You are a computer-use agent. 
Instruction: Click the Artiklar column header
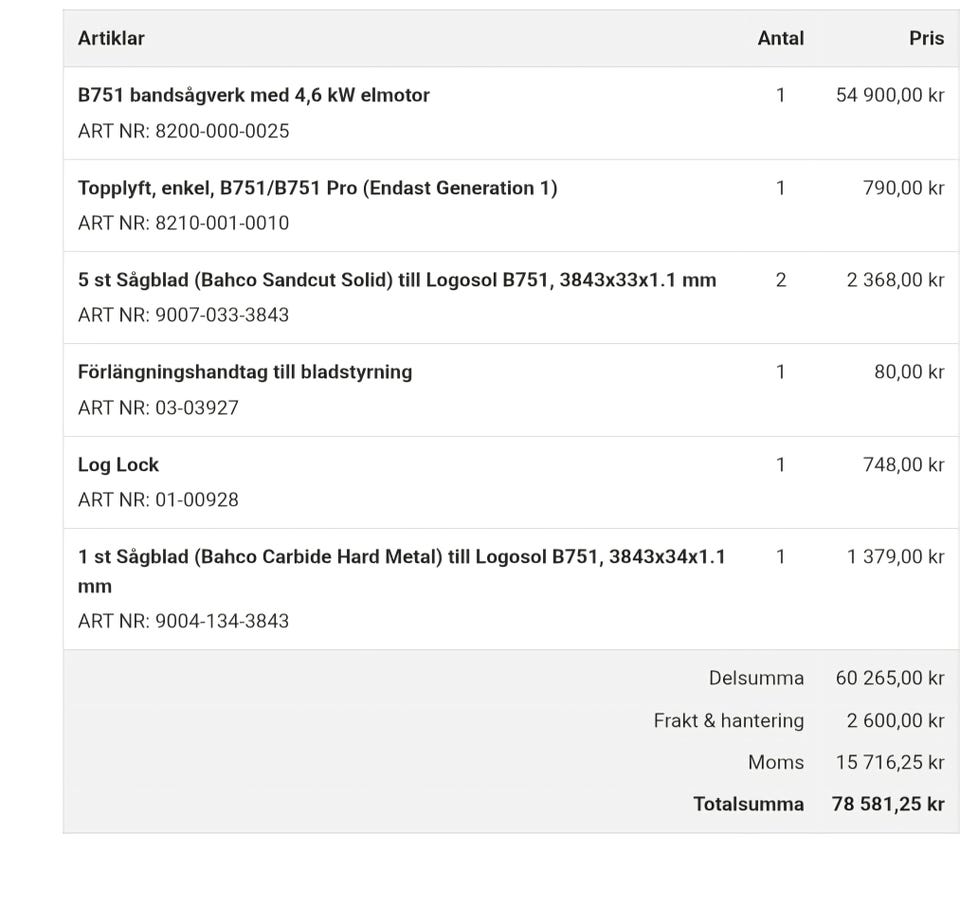pyautogui.click(x=111, y=38)
